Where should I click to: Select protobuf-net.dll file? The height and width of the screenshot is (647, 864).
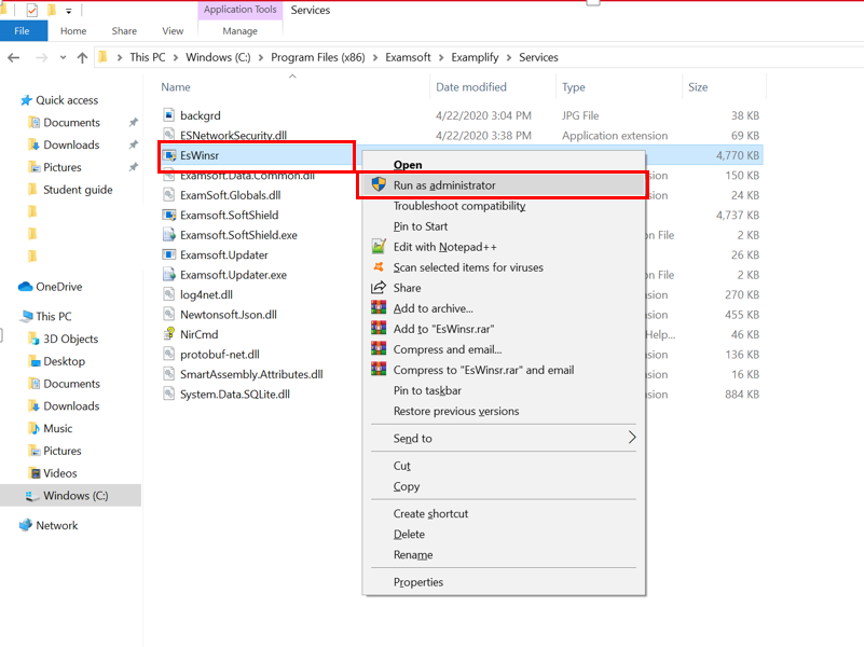click(x=220, y=354)
